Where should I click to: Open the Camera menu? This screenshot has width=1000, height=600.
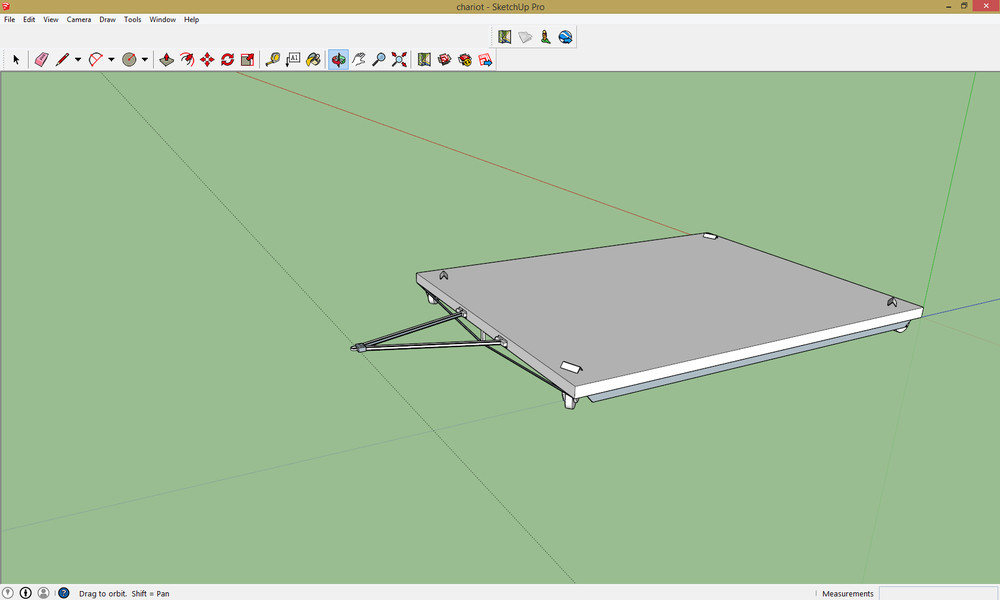pos(79,19)
